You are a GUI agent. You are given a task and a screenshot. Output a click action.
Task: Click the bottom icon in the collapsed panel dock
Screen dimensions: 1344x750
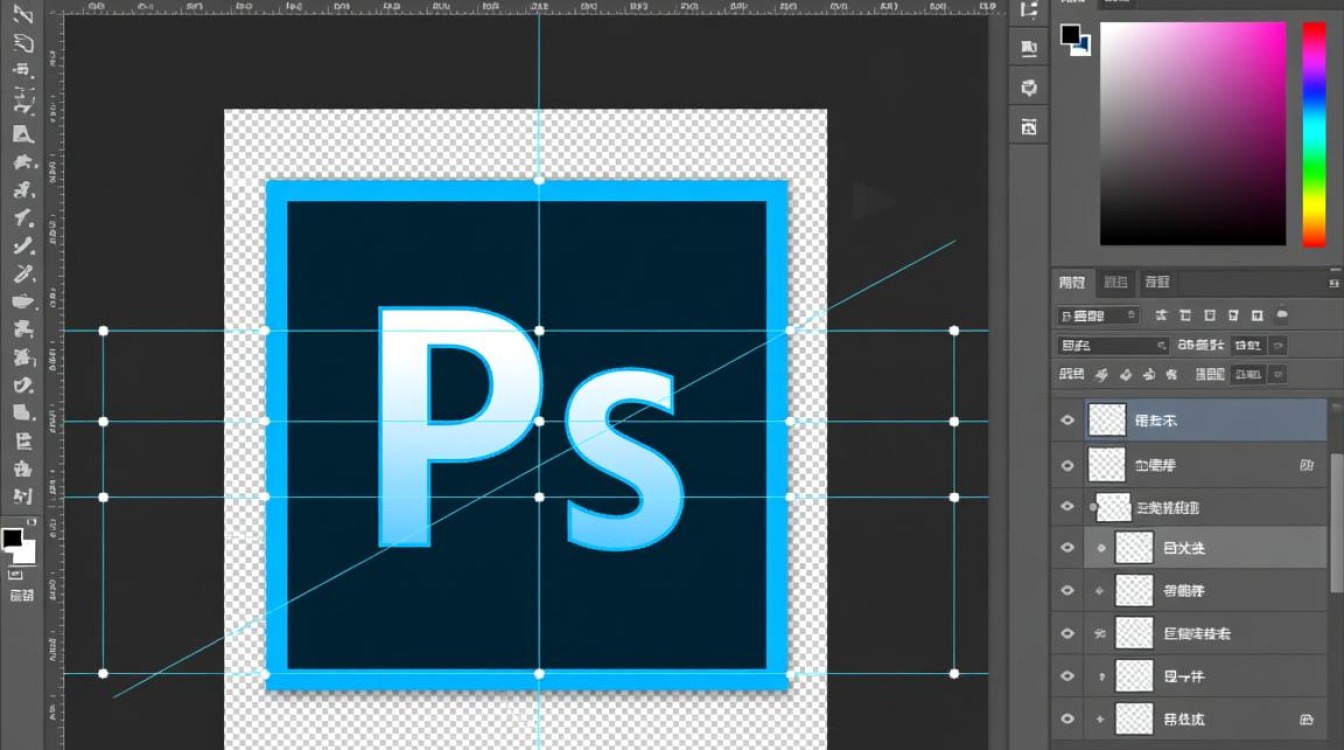pos(1028,126)
